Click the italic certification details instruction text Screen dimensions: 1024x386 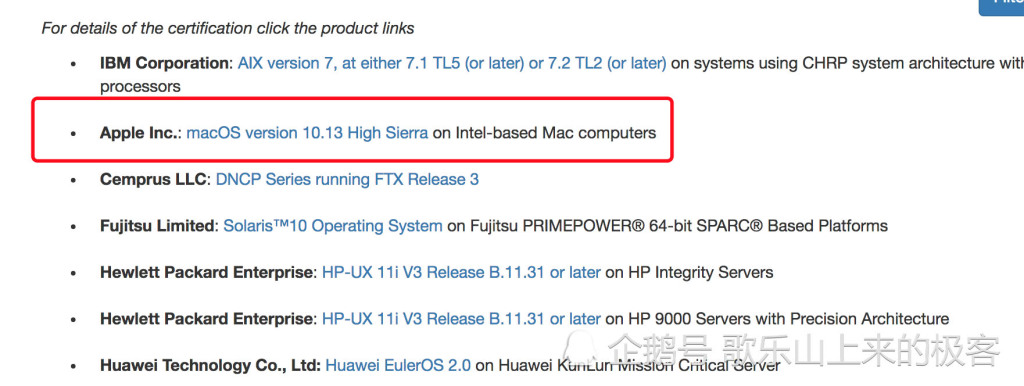[x=228, y=29]
